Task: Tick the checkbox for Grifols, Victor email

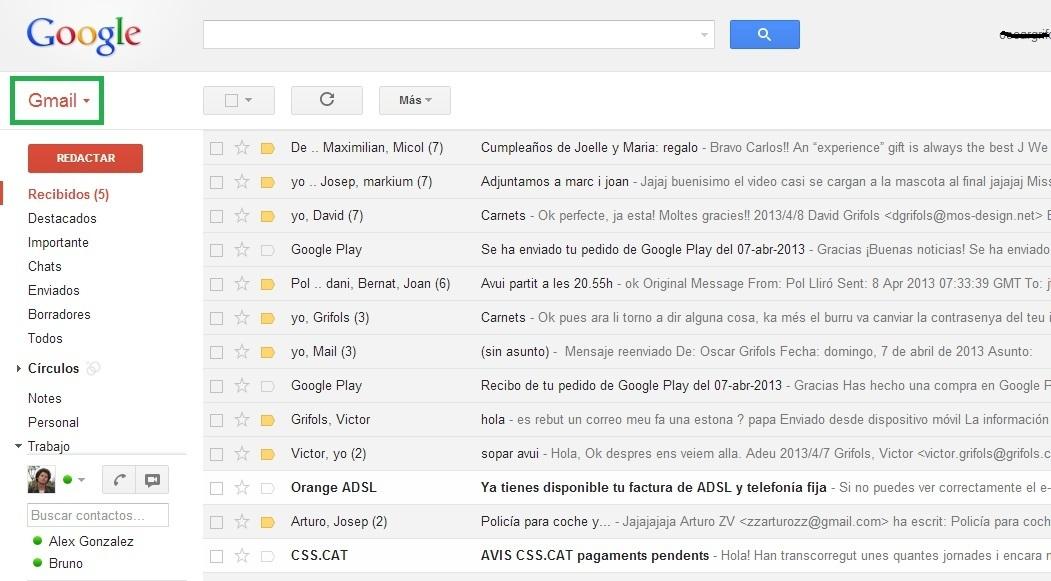Action: pyautogui.click(x=216, y=420)
